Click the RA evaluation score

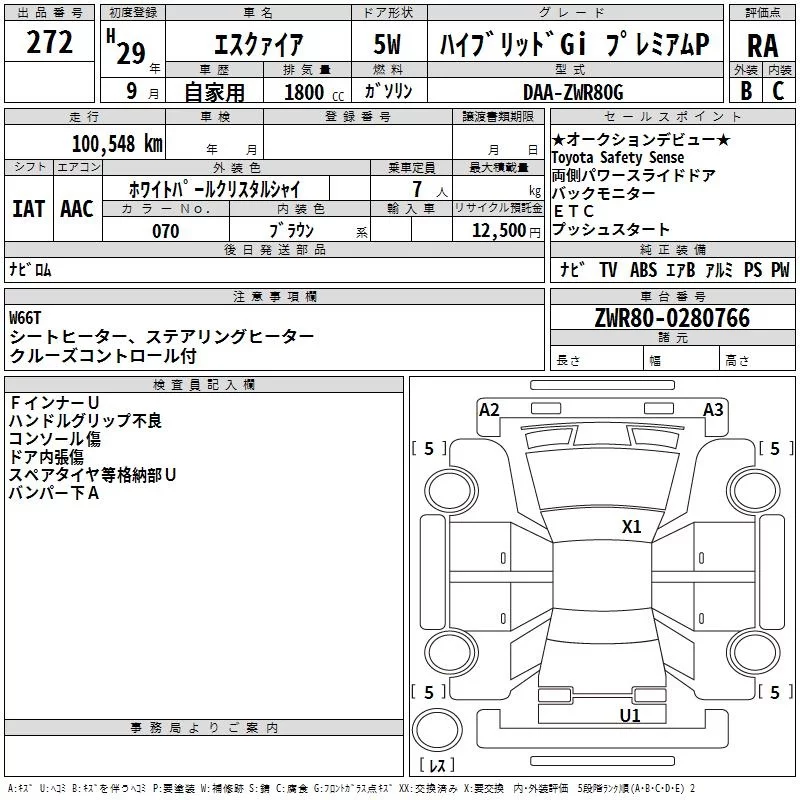762,46
